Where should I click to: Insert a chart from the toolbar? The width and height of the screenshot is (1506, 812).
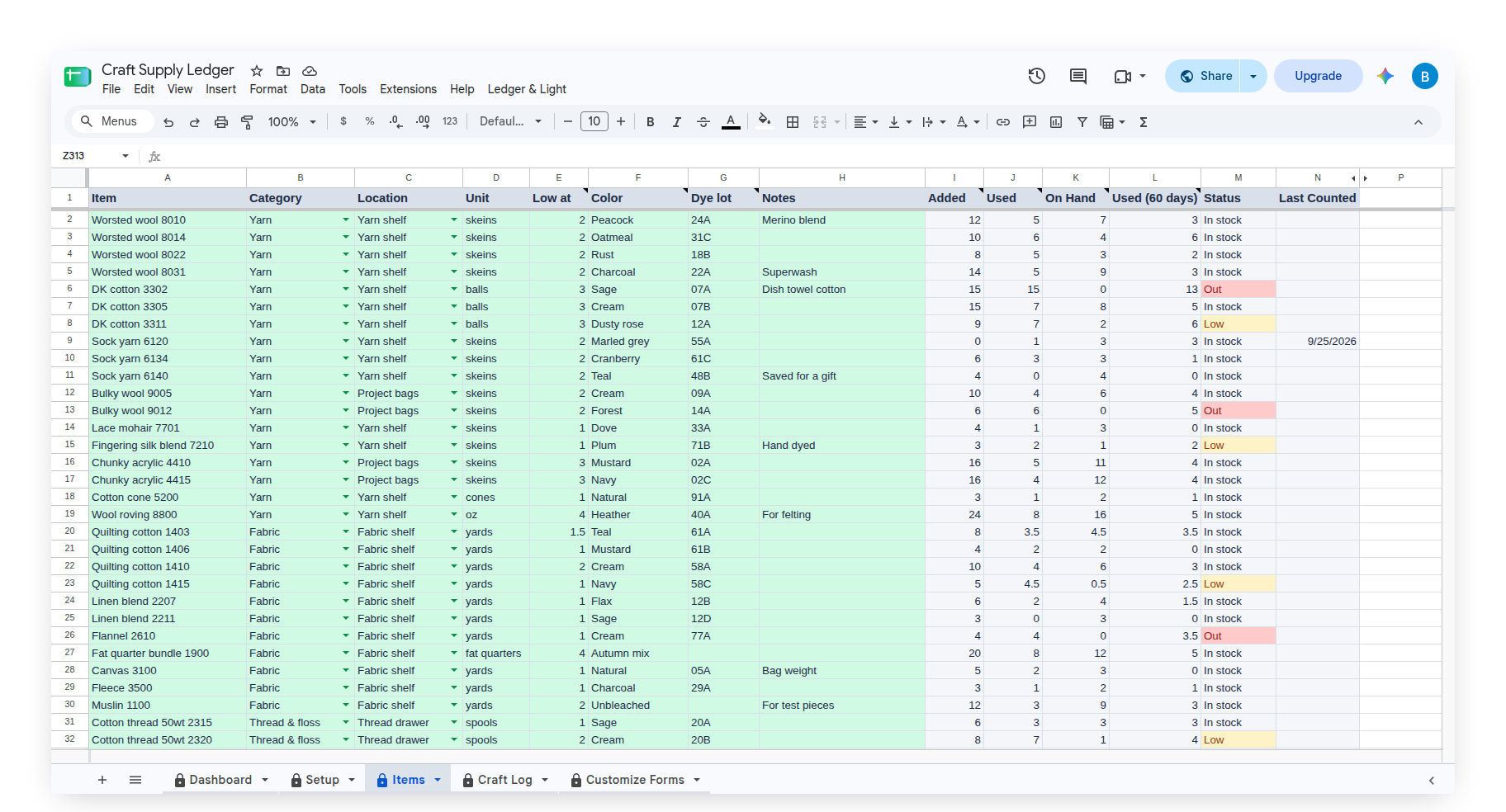click(1056, 122)
